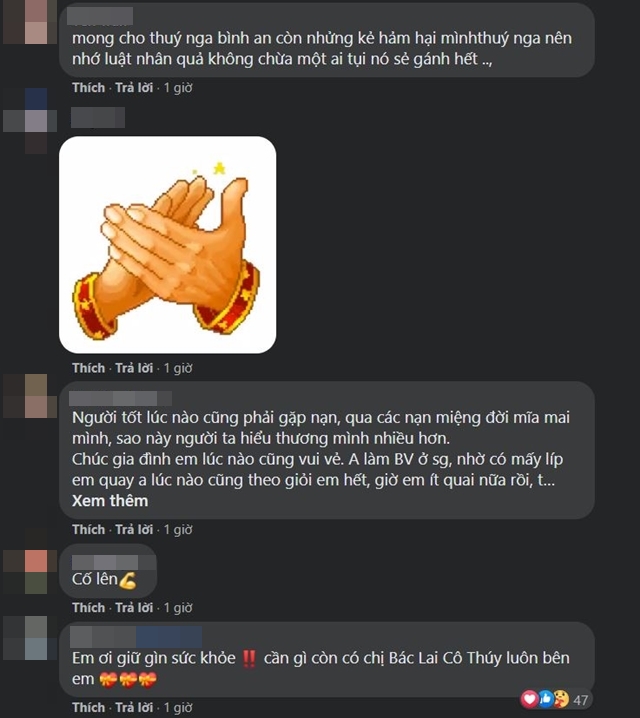640x718 pixels.
Task: Reply to the 'Cố lên' comment
Action: click(x=134, y=608)
